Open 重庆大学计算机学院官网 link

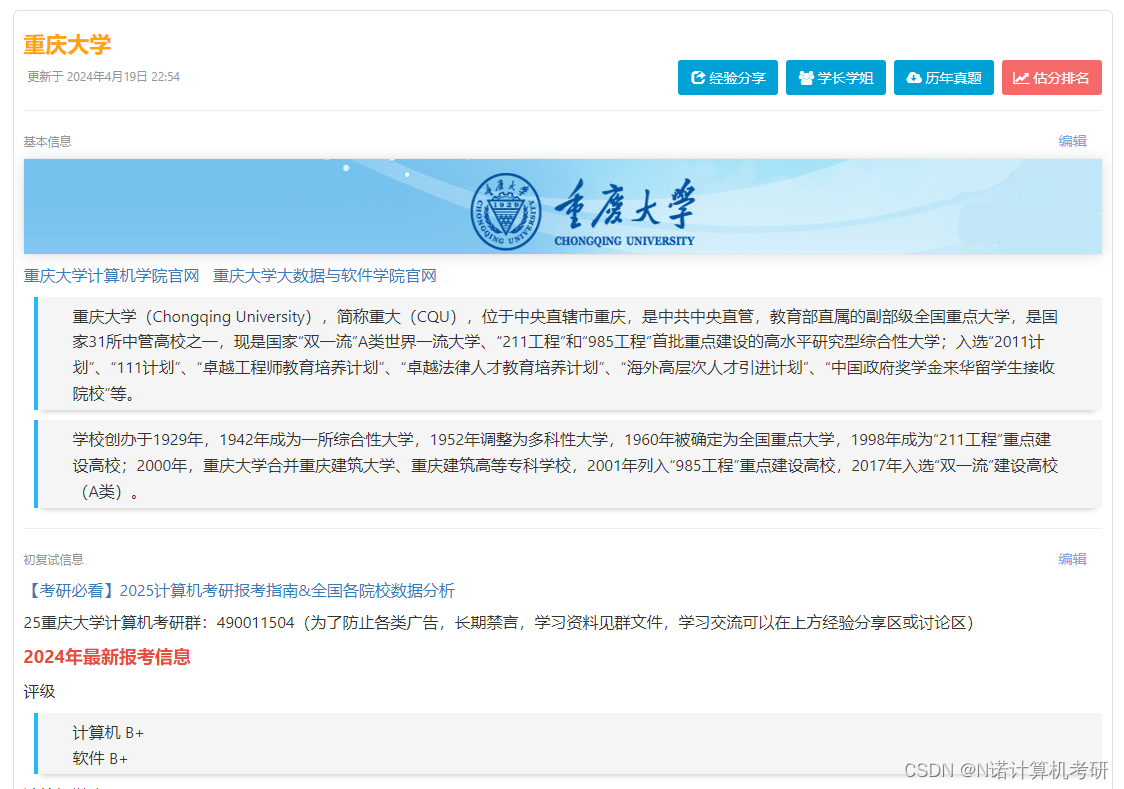click(111, 276)
